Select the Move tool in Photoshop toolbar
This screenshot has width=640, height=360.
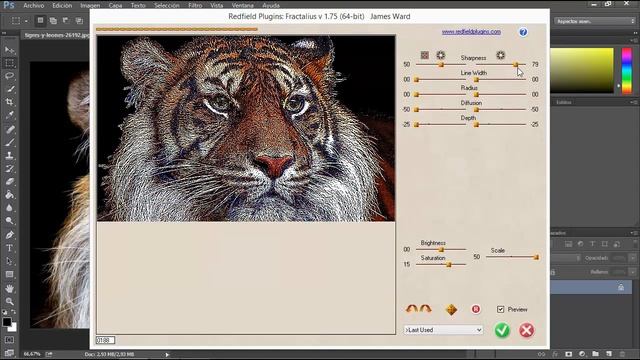coord(9,50)
